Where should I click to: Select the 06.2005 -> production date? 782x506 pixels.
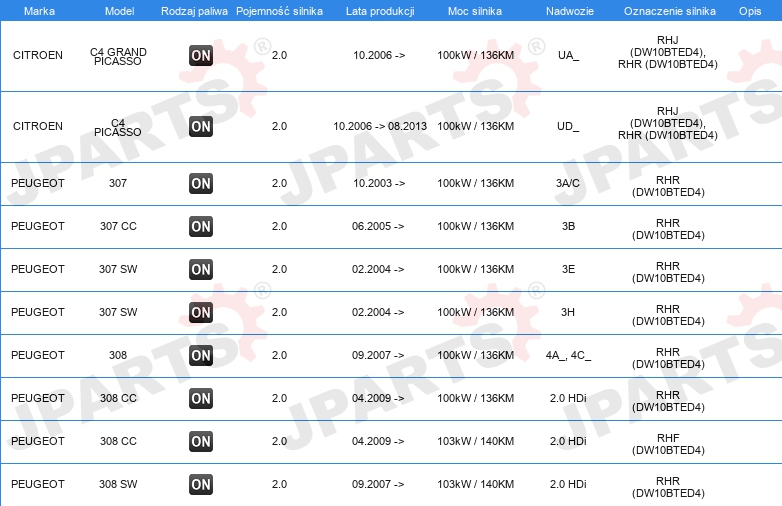pos(378,226)
